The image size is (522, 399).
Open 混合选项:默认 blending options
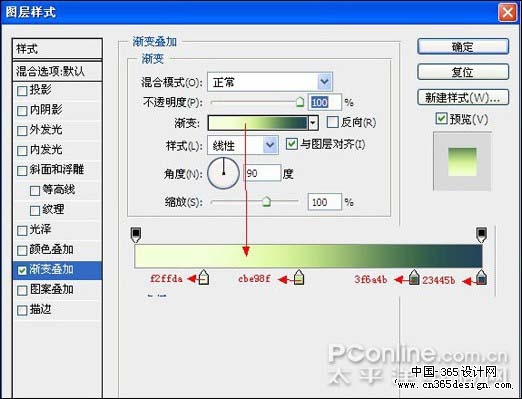tap(57, 71)
